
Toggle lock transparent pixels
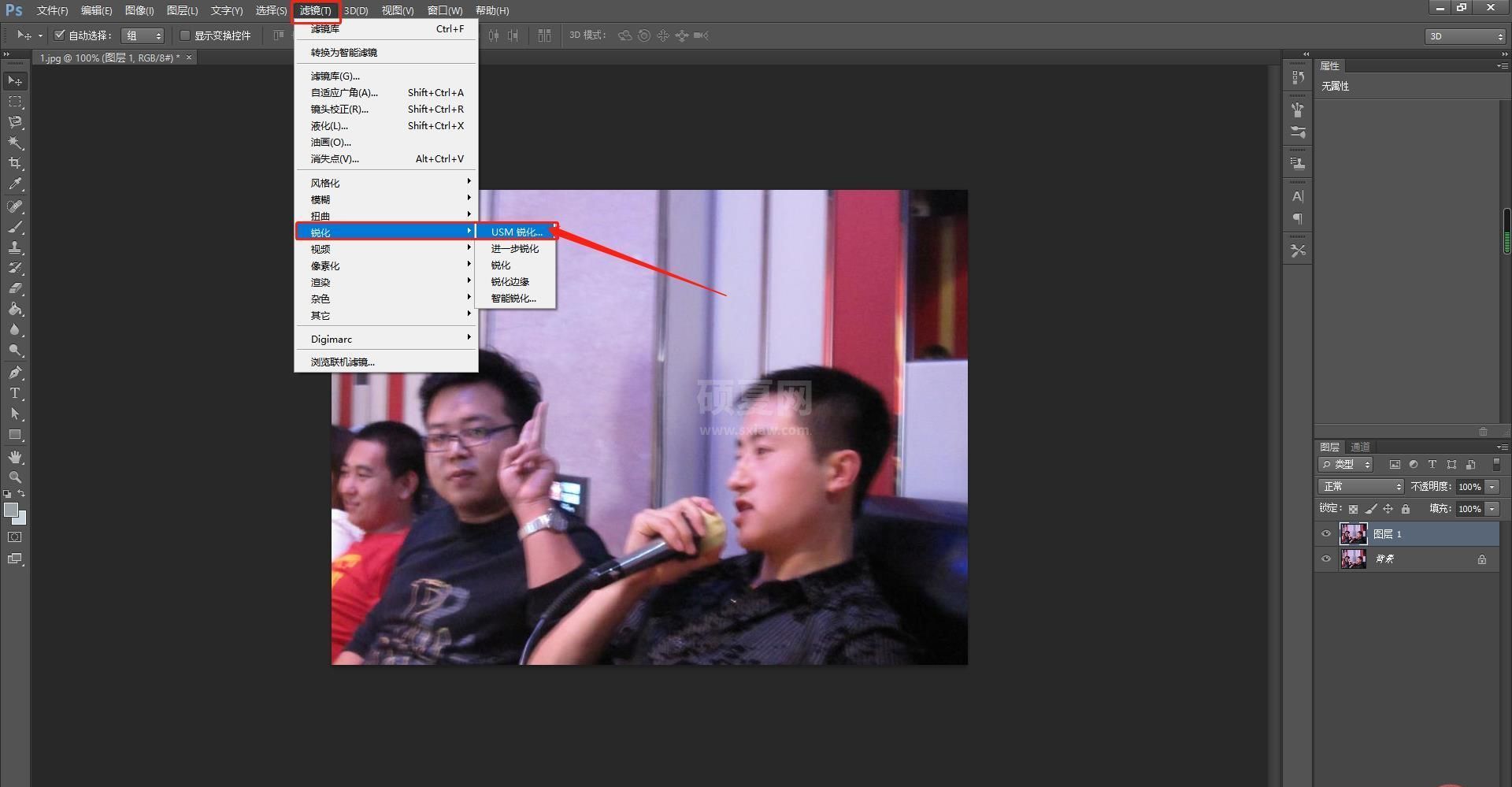tap(1353, 509)
